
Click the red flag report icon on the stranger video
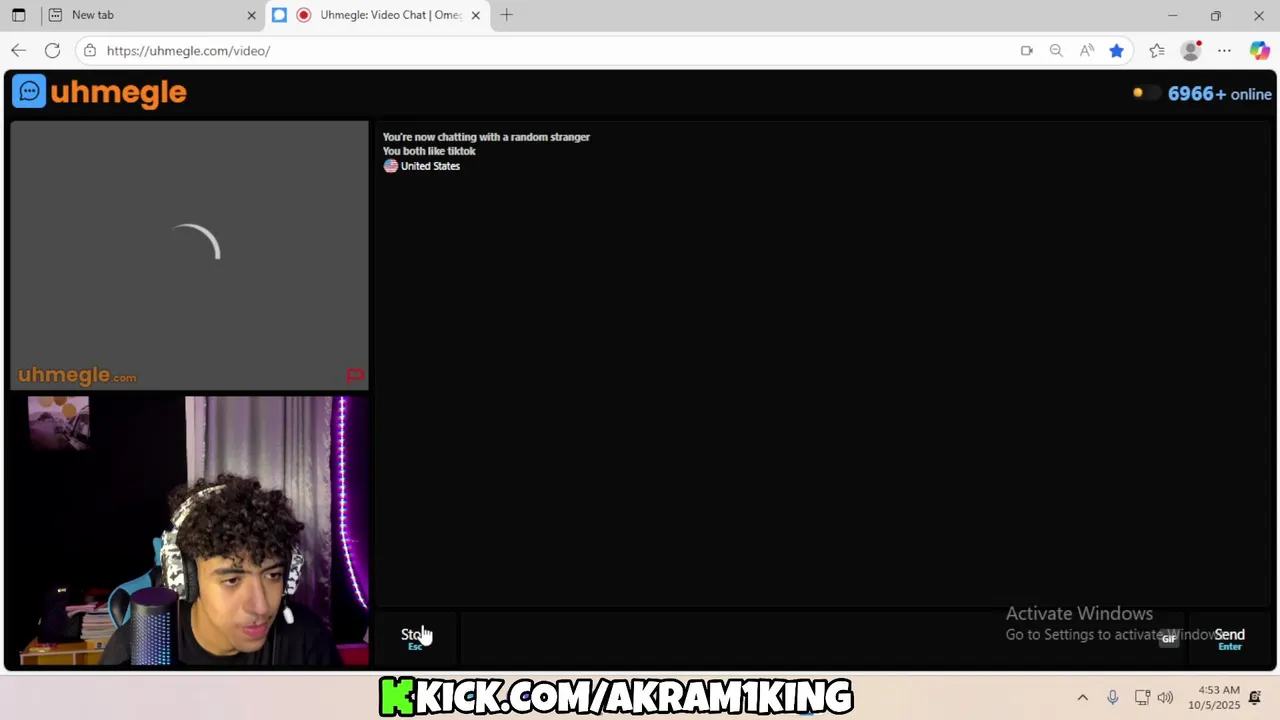point(354,376)
